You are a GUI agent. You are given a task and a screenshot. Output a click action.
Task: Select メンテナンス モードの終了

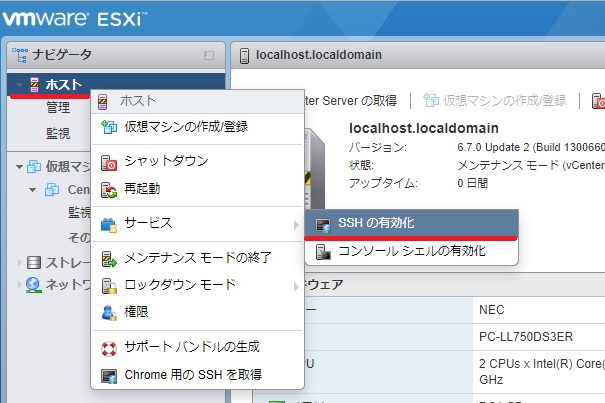pos(198,258)
